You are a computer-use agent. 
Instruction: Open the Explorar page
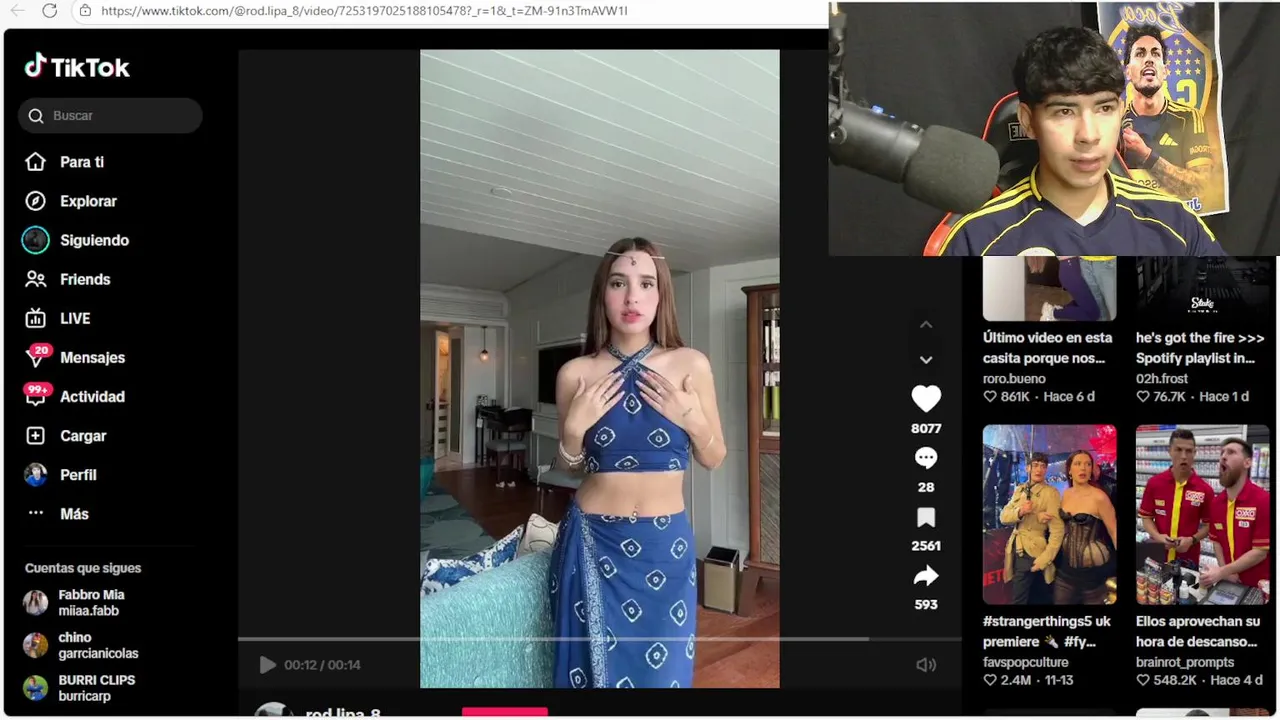pyautogui.click(x=88, y=201)
